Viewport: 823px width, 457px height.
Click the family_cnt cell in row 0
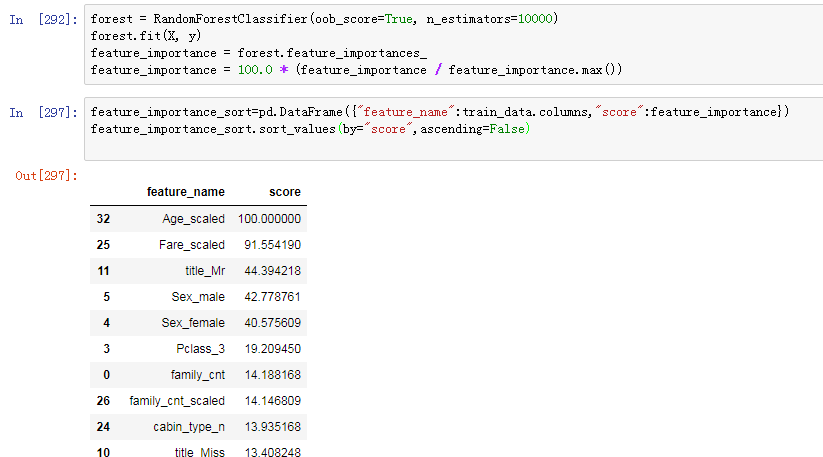tap(198, 375)
